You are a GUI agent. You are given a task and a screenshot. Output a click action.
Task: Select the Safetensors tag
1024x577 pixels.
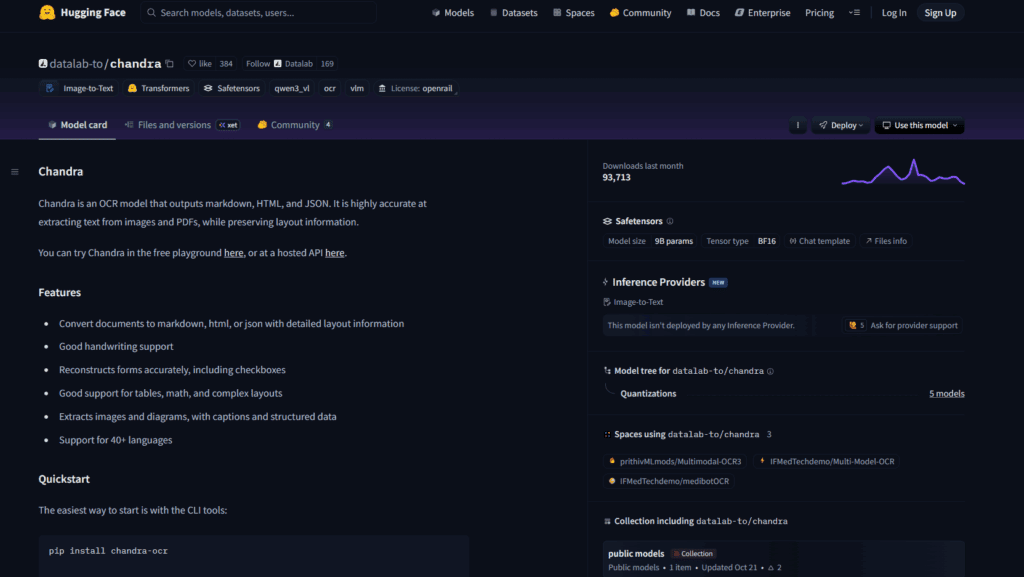pos(231,88)
